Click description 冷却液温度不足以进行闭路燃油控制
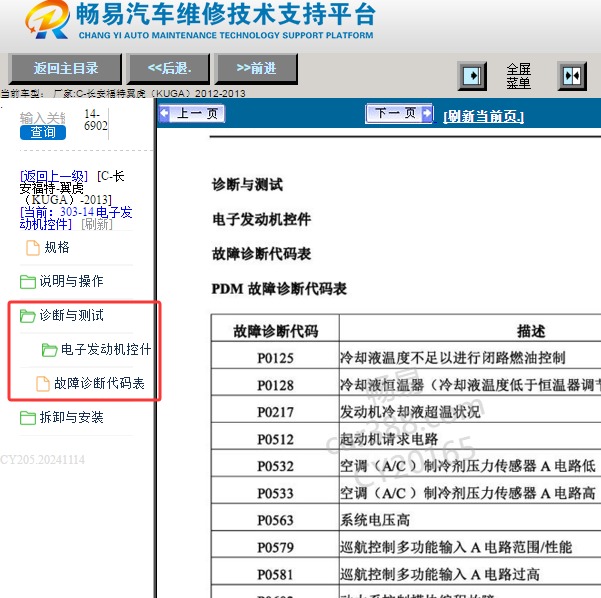601x598 pixels. [x=453, y=358]
